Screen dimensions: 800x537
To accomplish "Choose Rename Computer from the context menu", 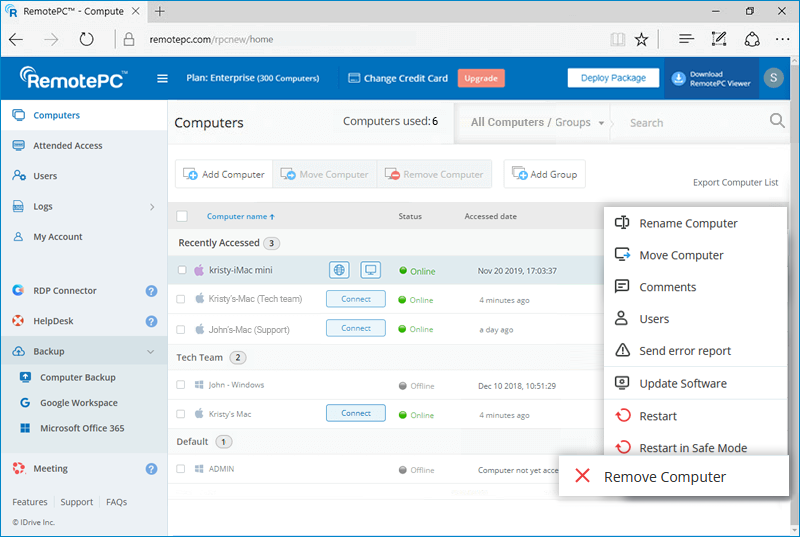I will 688,224.
